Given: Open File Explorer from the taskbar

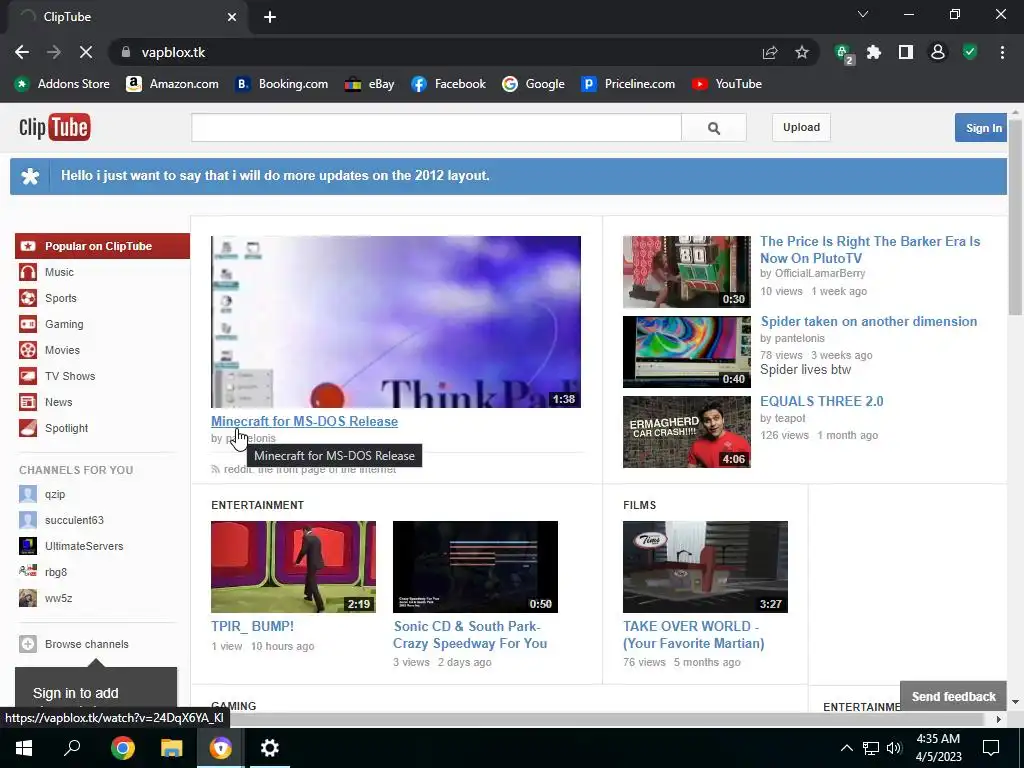Looking at the screenshot, I should pyautogui.click(x=172, y=748).
